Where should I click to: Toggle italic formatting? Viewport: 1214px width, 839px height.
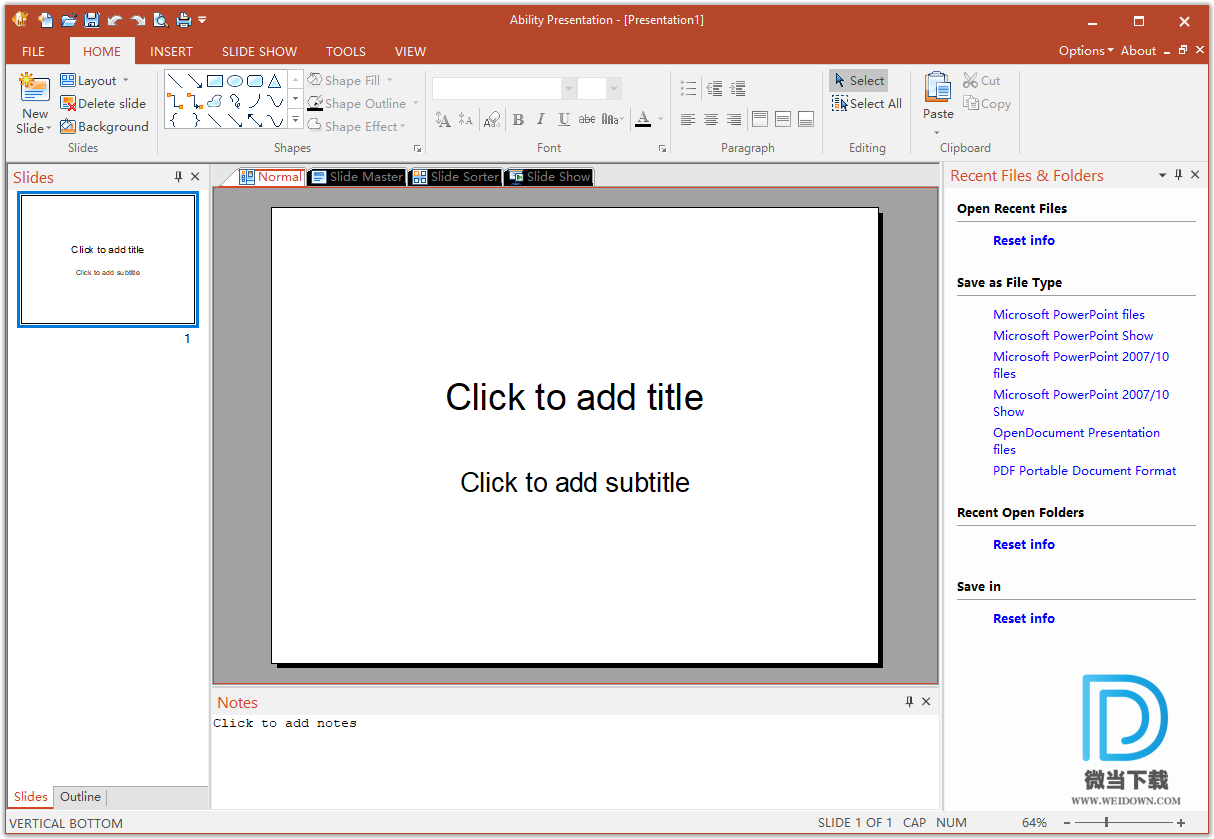coord(541,120)
